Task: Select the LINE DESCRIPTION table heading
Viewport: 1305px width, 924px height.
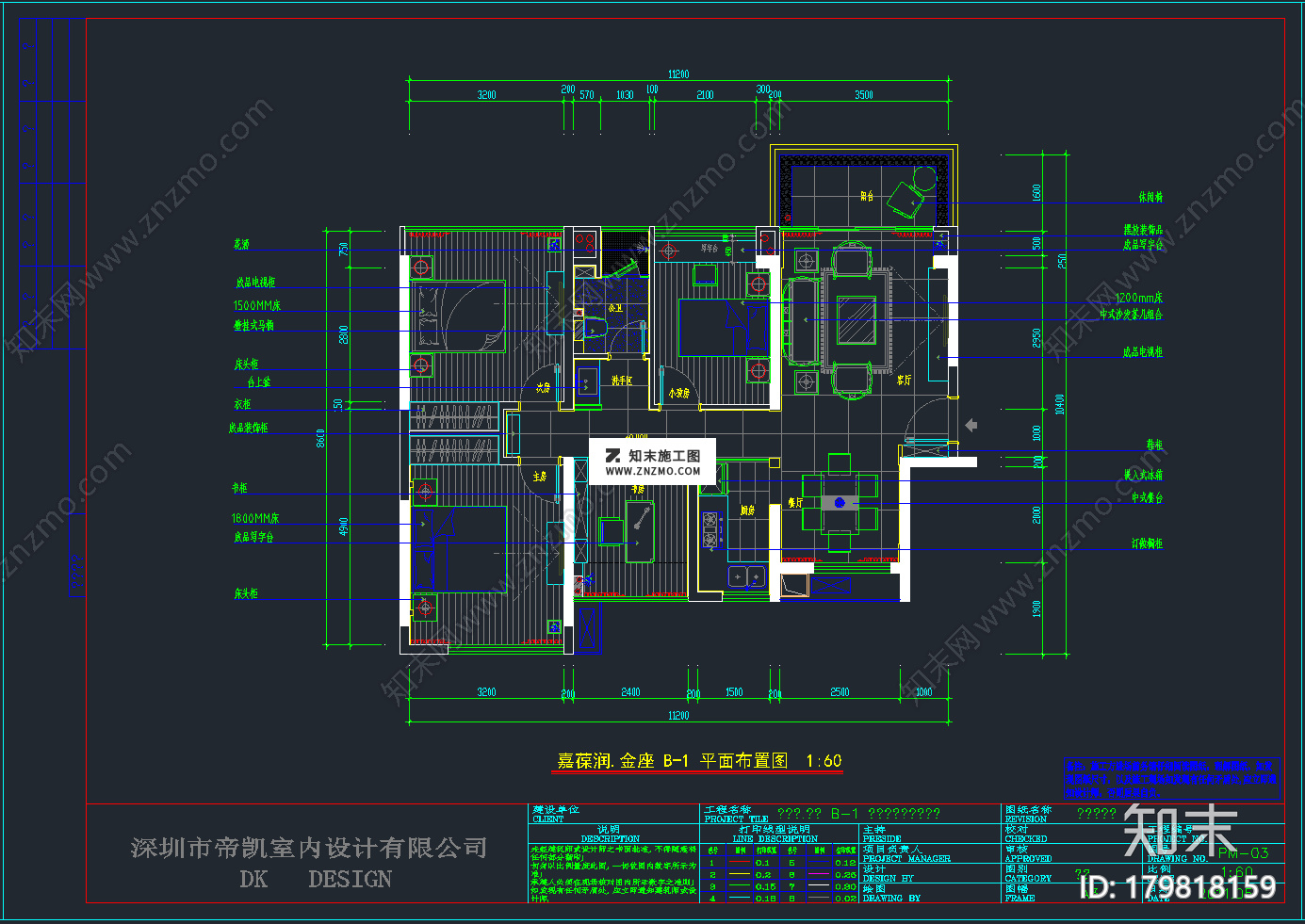Action: click(775, 838)
